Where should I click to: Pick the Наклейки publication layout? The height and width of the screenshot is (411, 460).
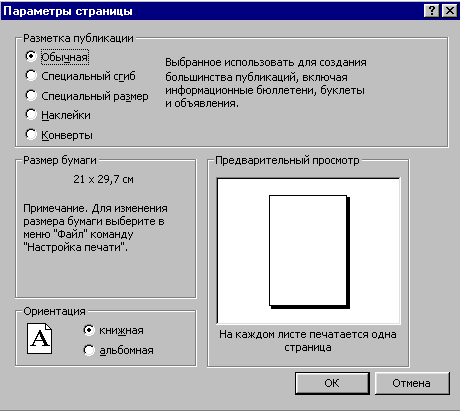(58, 115)
